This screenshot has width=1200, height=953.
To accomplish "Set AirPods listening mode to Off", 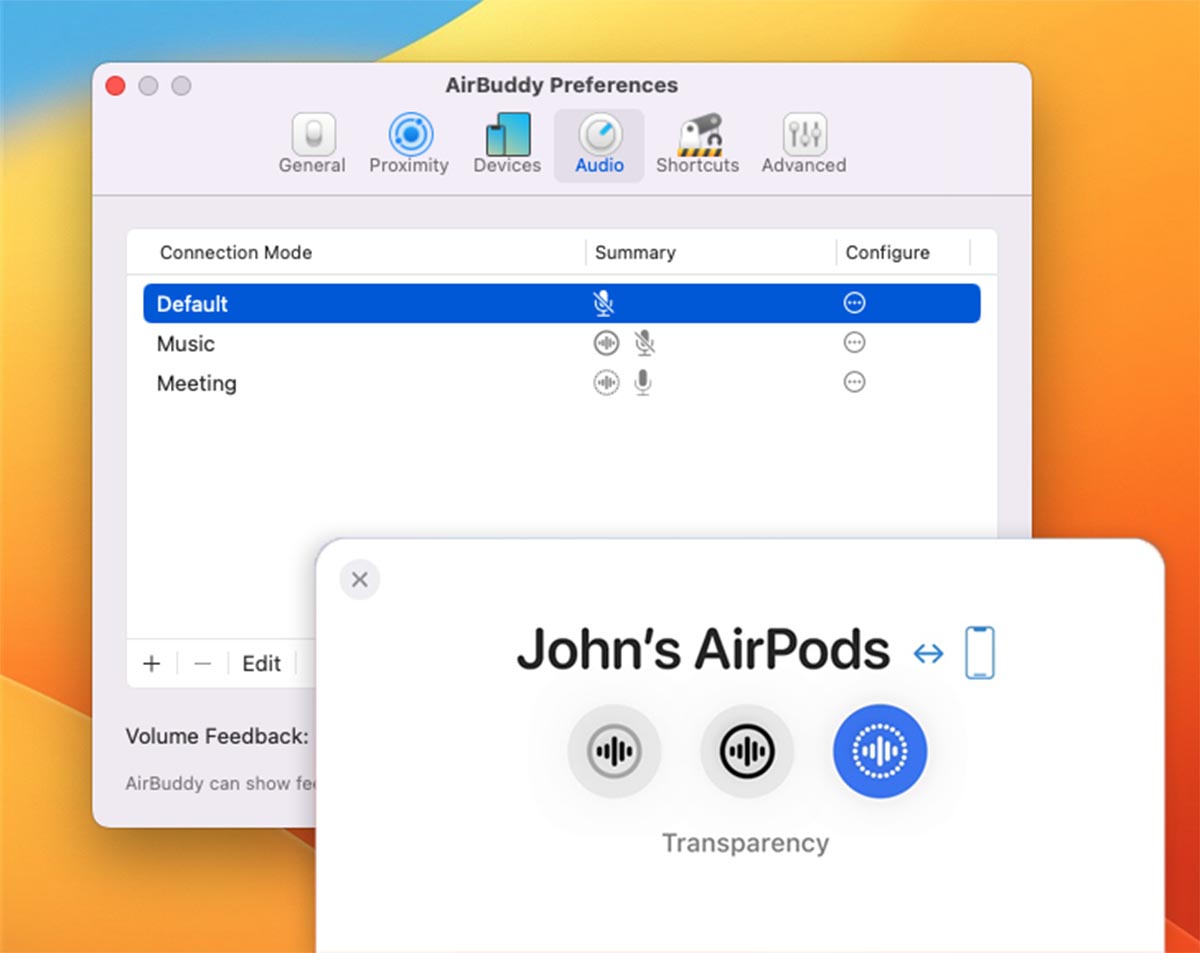I will [614, 751].
